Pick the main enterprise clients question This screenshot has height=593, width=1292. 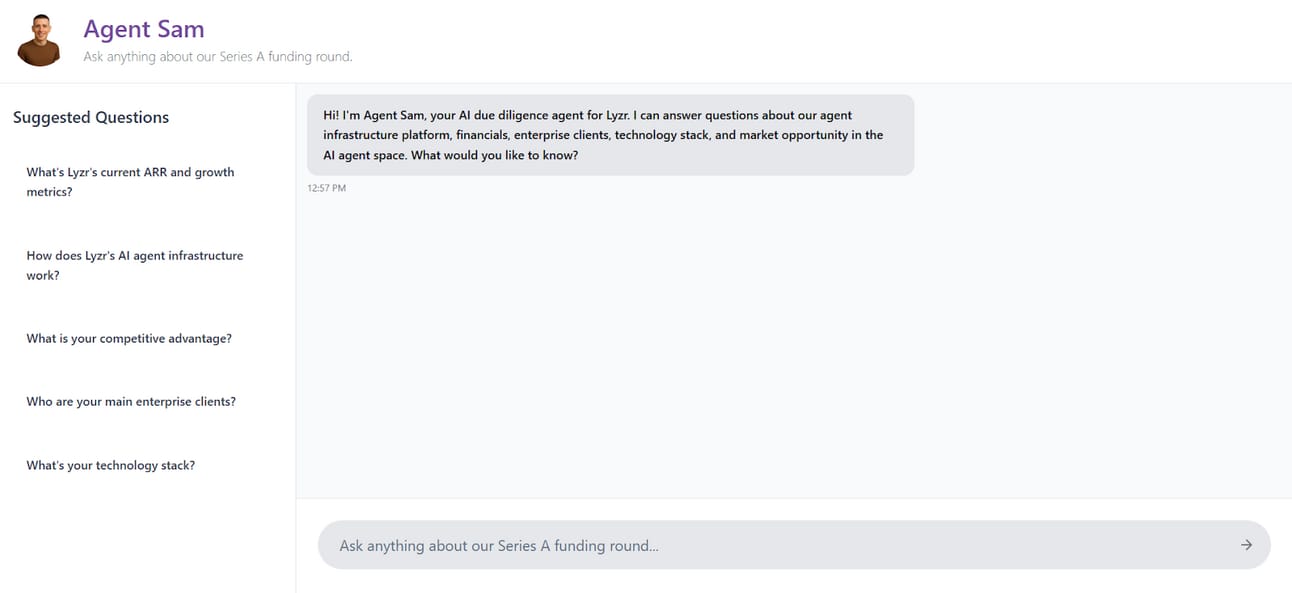131,402
